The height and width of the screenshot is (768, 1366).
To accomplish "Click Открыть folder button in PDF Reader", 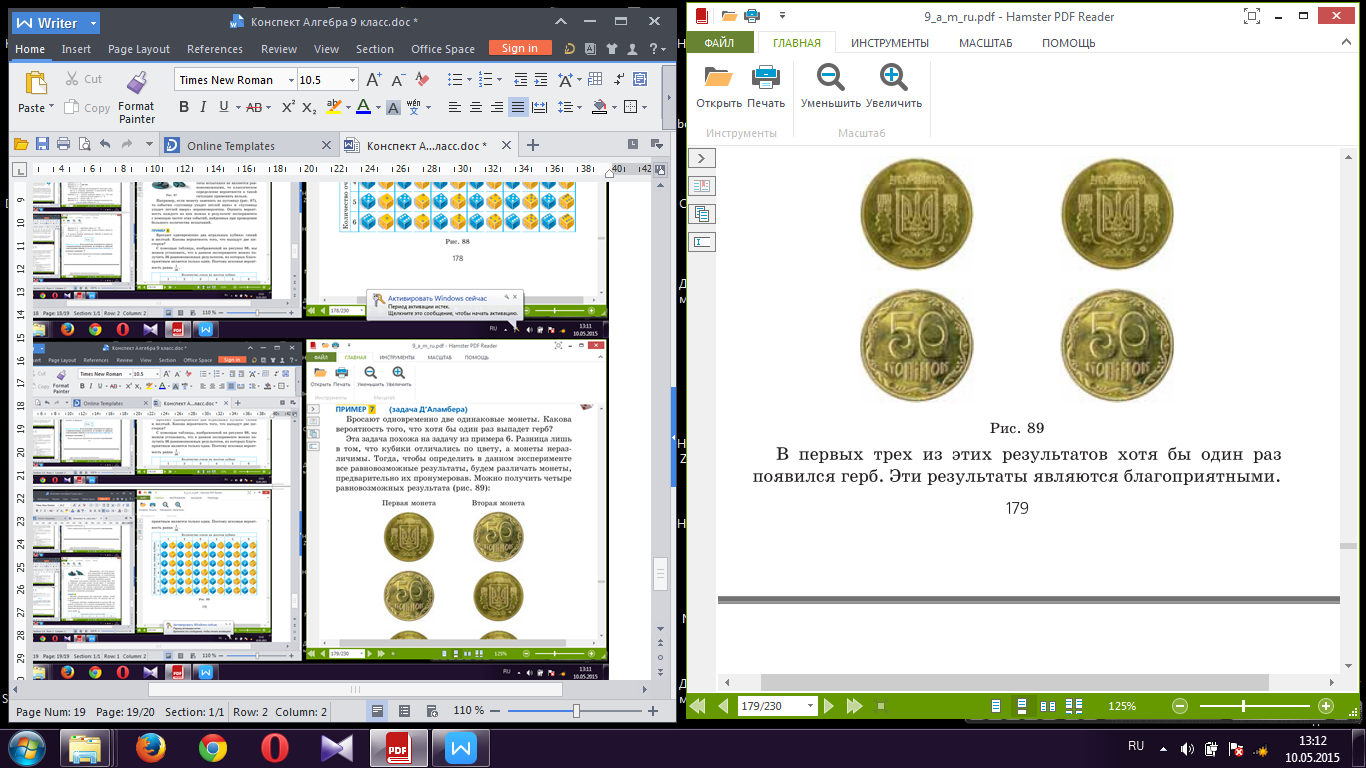I will tap(719, 86).
